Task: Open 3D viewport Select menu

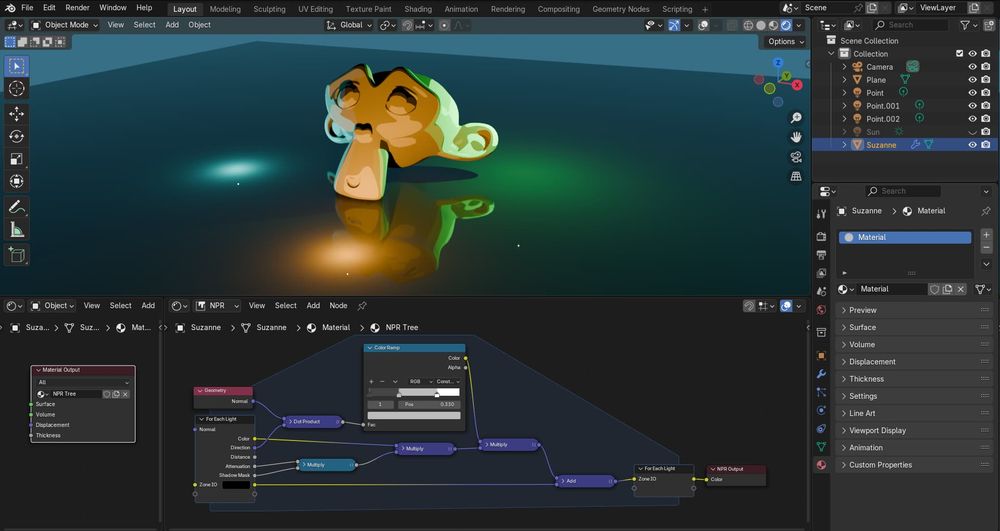Action: coord(144,25)
